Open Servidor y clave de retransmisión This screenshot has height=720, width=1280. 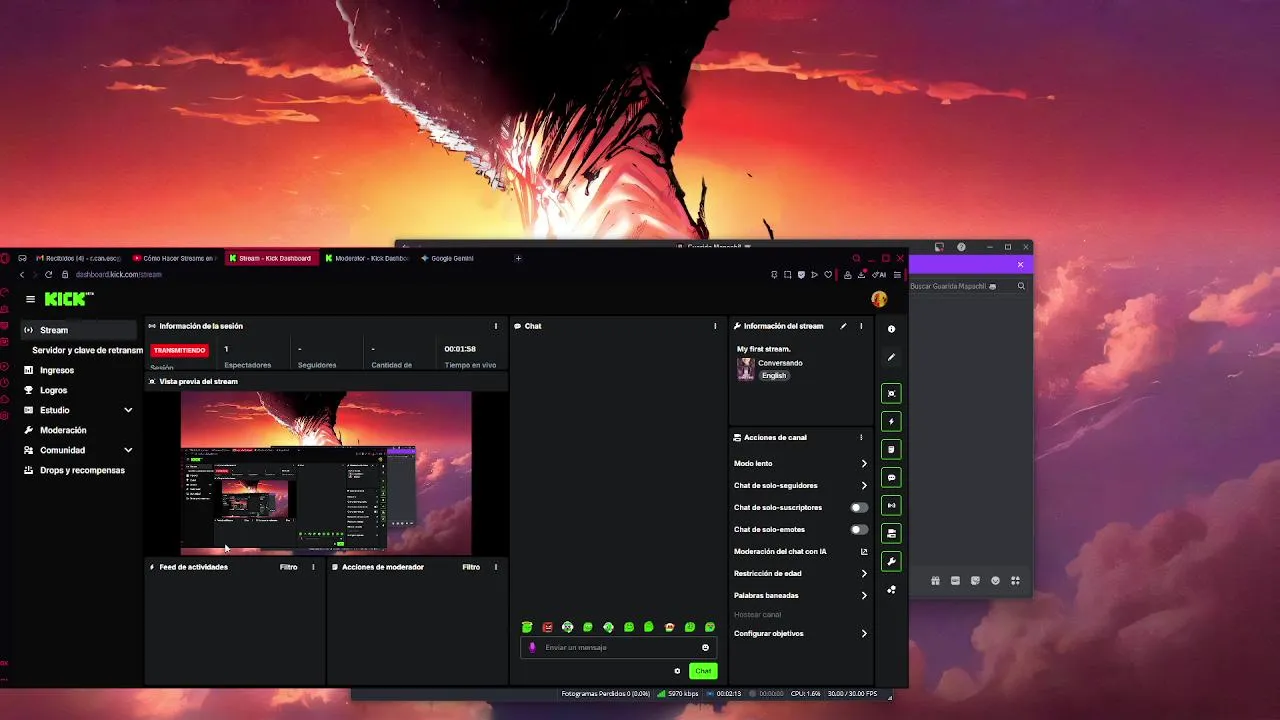87,350
